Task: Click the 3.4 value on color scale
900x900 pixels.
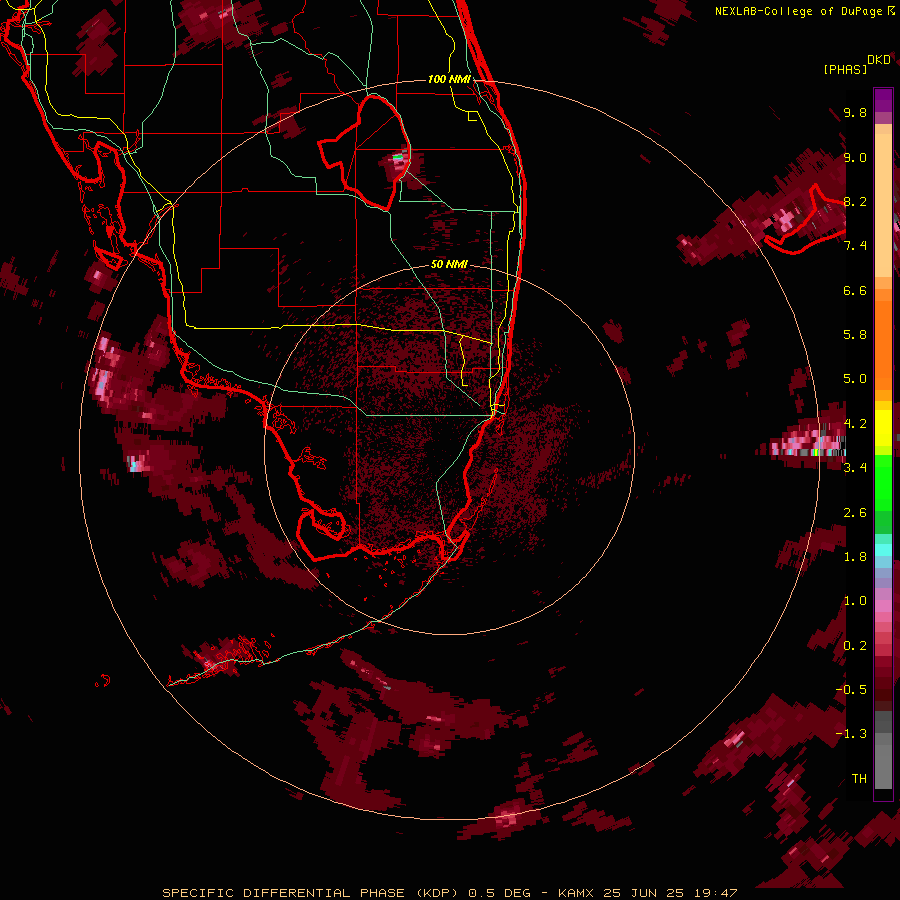Action: coord(855,467)
